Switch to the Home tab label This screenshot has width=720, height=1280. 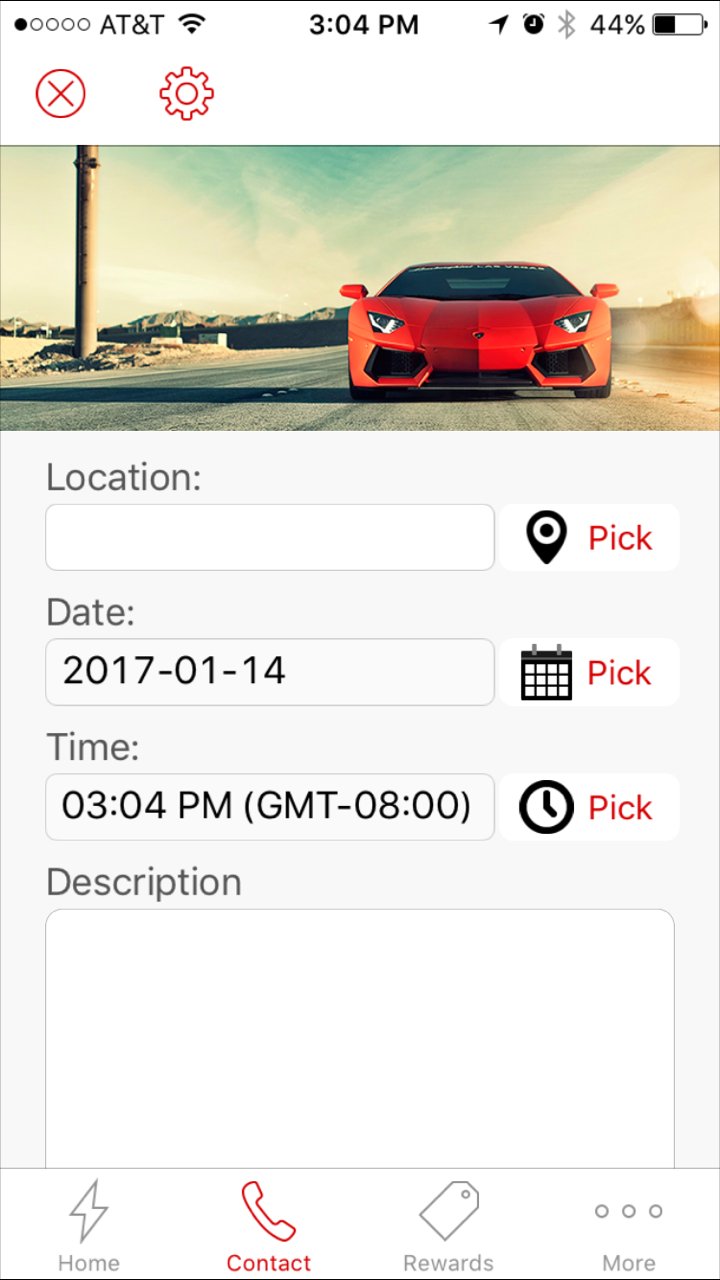coord(89,1263)
